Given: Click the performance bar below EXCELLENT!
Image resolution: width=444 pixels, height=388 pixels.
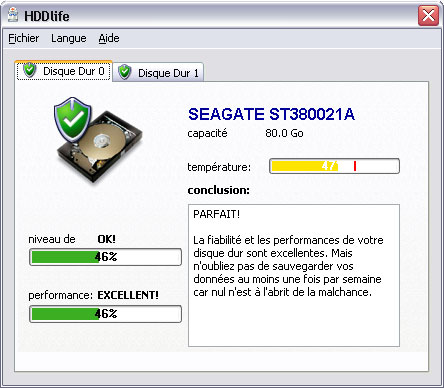Looking at the screenshot, I should pyautogui.click(x=105, y=314).
